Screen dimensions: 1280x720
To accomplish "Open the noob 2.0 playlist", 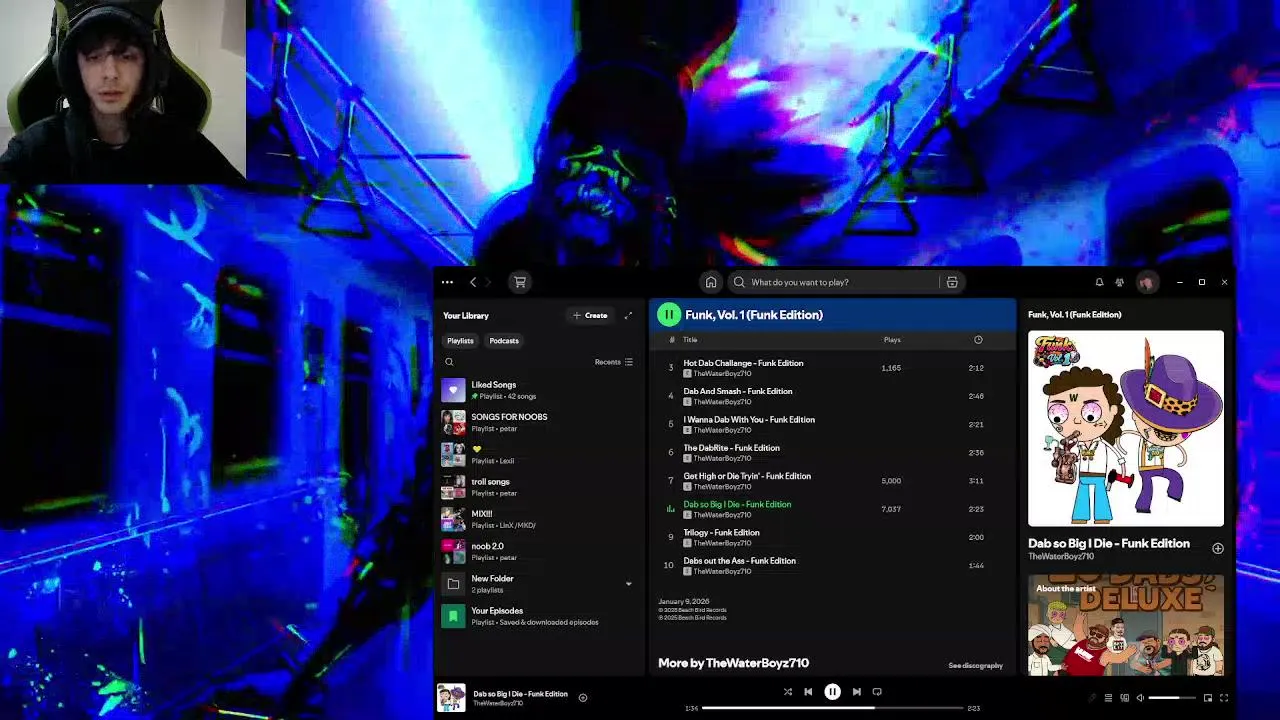I will pyautogui.click(x=540, y=551).
